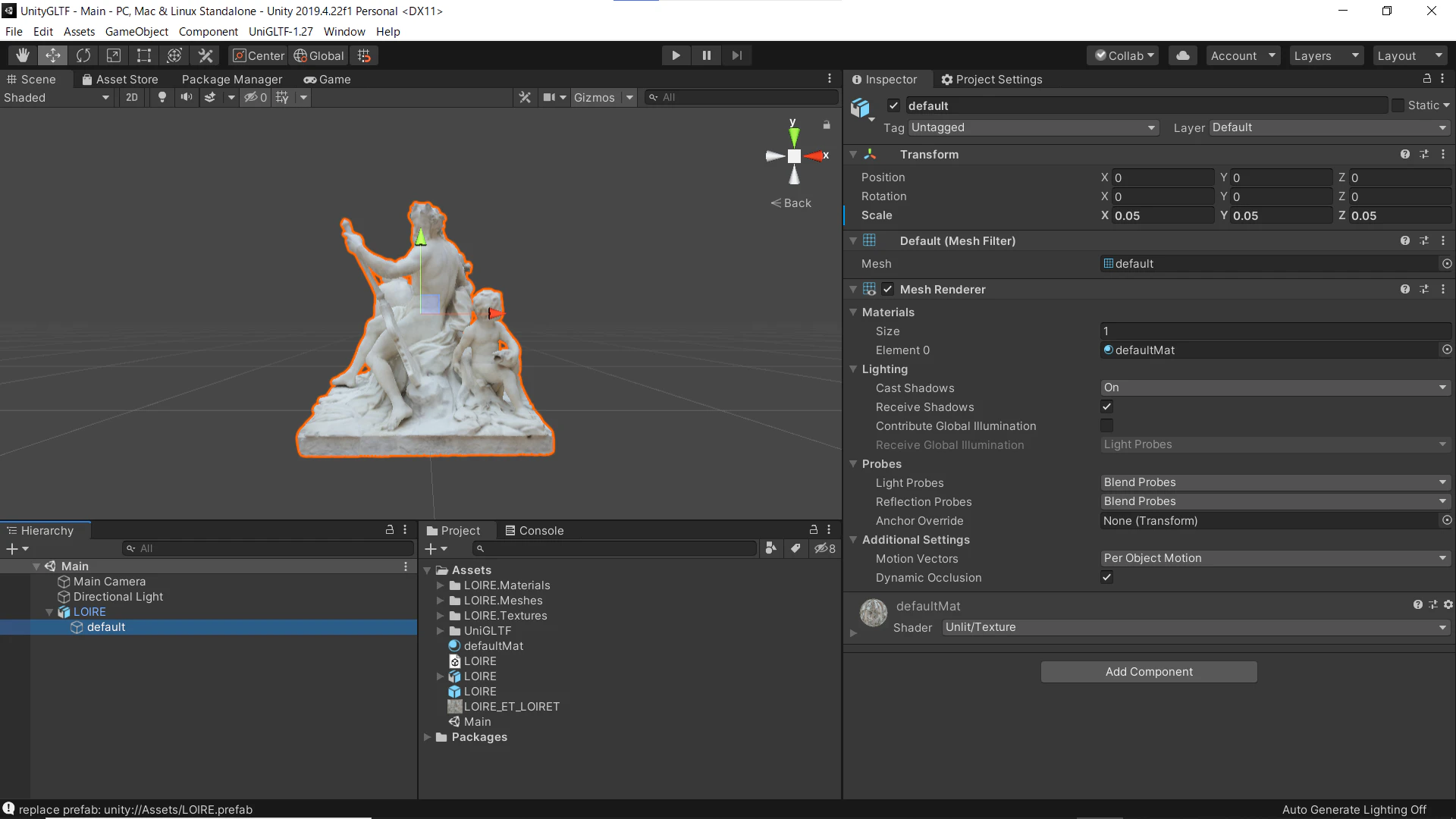The image size is (1456, 819).
Task: Click the Play button
Action: (676, 55)
